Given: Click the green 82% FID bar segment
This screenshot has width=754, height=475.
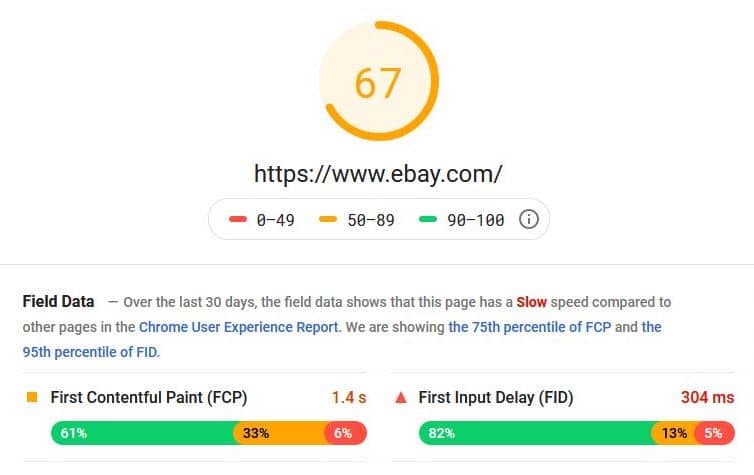Looking at the screenshot, I should 535,433.
